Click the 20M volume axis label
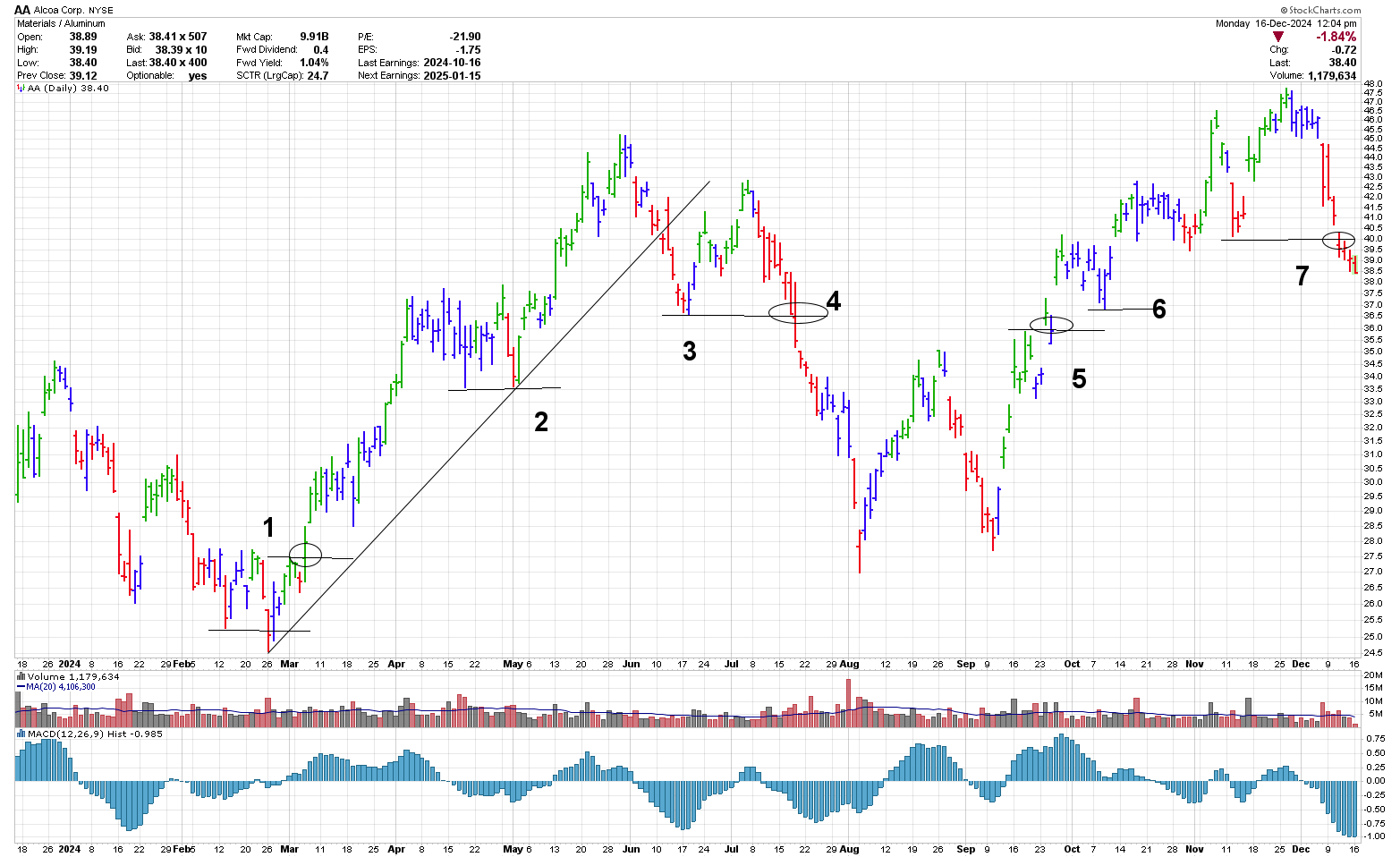 [x=1373, y=675]
